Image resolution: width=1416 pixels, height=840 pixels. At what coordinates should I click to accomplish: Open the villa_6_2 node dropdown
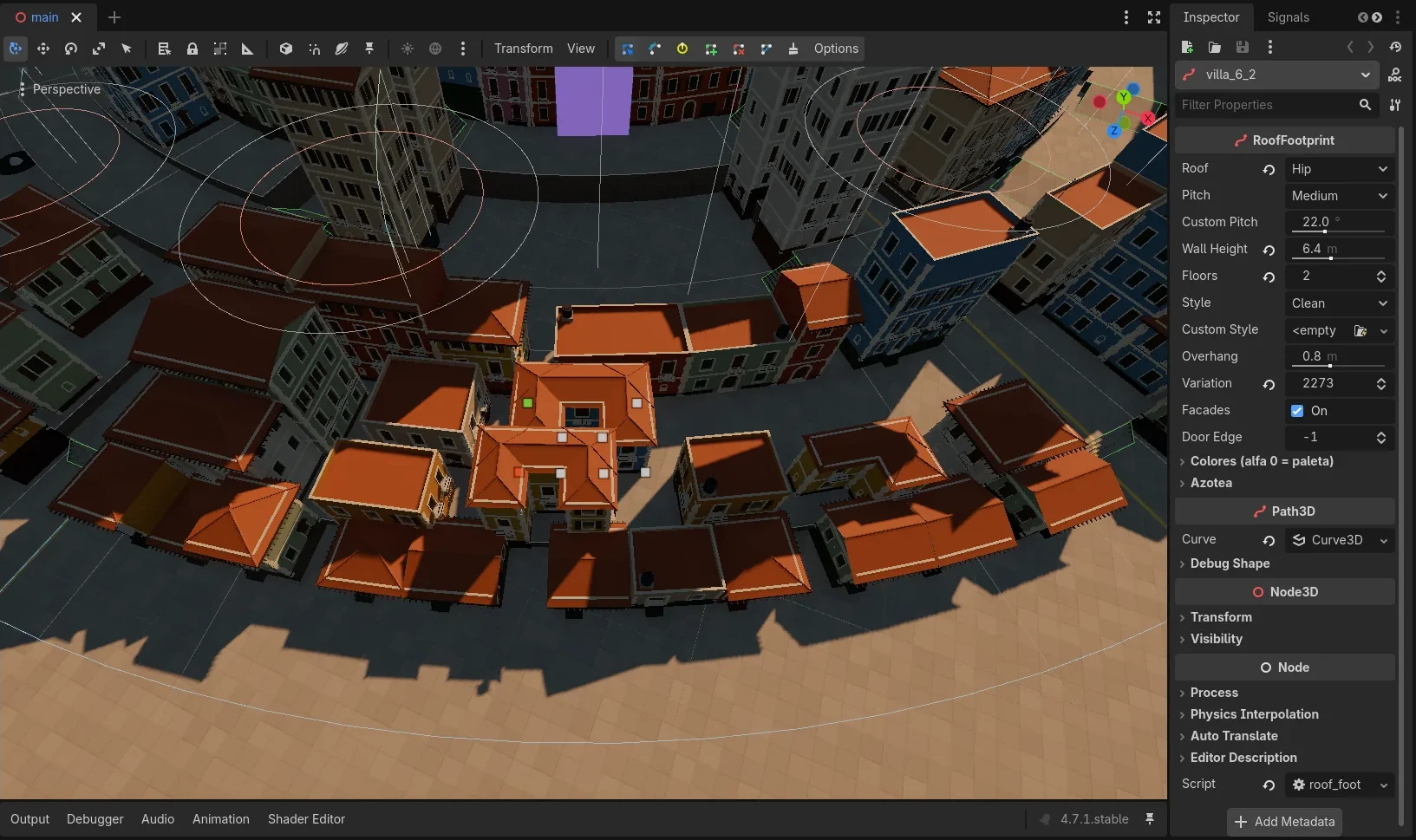1277,75
